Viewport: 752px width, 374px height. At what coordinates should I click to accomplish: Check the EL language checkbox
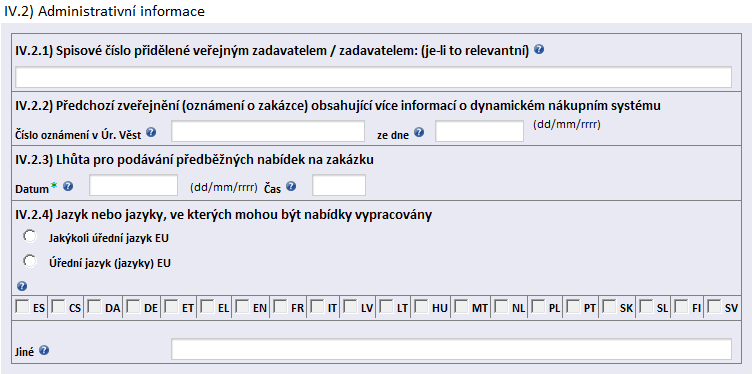[207, 306]
